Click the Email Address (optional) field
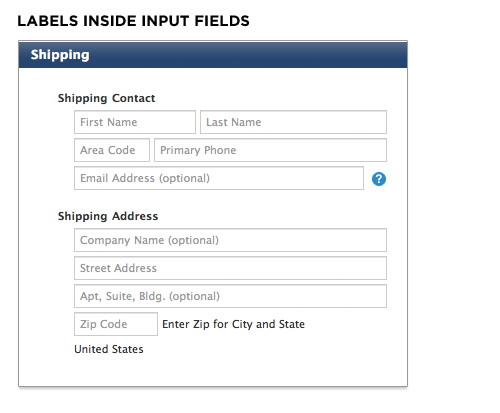 coord(219,178)
